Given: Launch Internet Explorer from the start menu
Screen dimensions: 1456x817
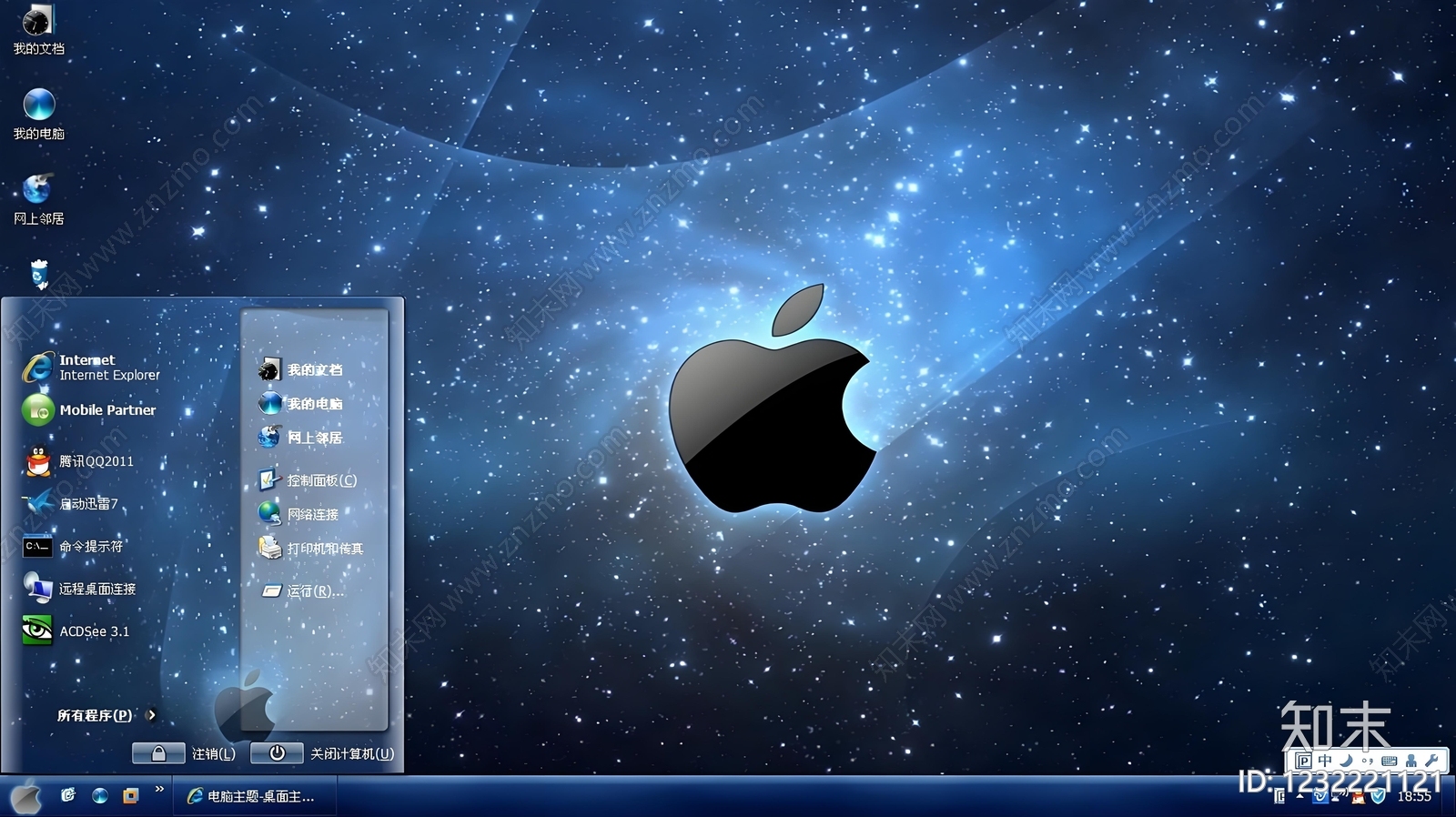Looking at the screenshot, I should (91, 367).
